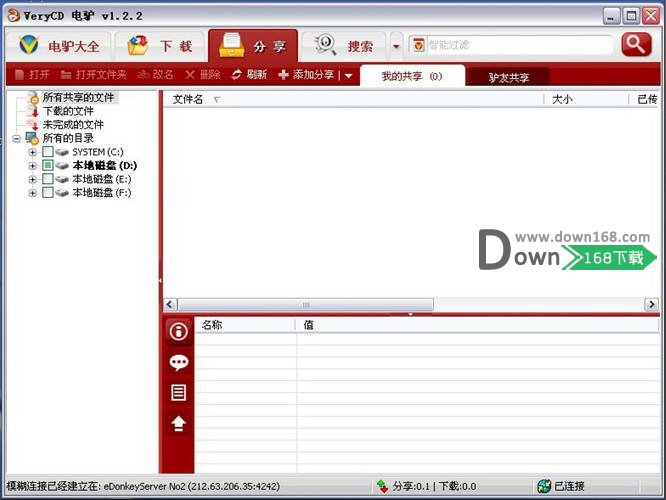The height and width of the screenshot is (500, 666).
Task: Check the SYSTEM (C:) share checkbox
Action: pyautogui.click(x=48, y=152)
